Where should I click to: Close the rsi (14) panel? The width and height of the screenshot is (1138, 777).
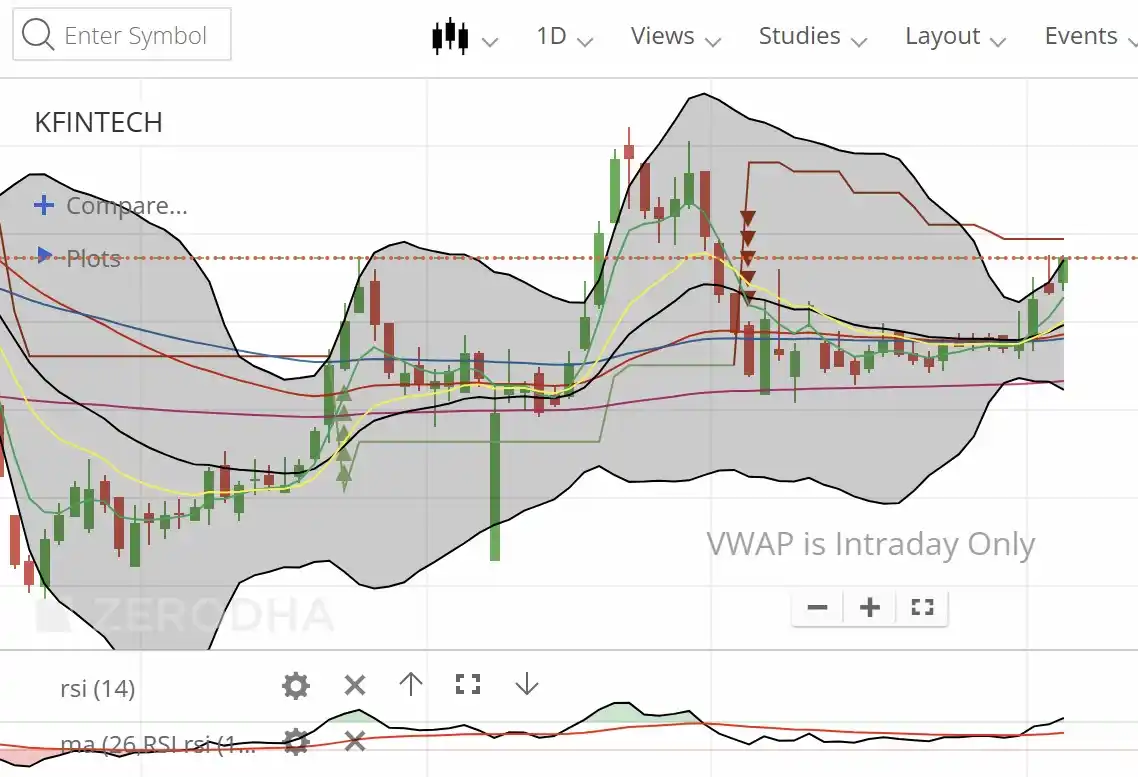coord(355,685)
